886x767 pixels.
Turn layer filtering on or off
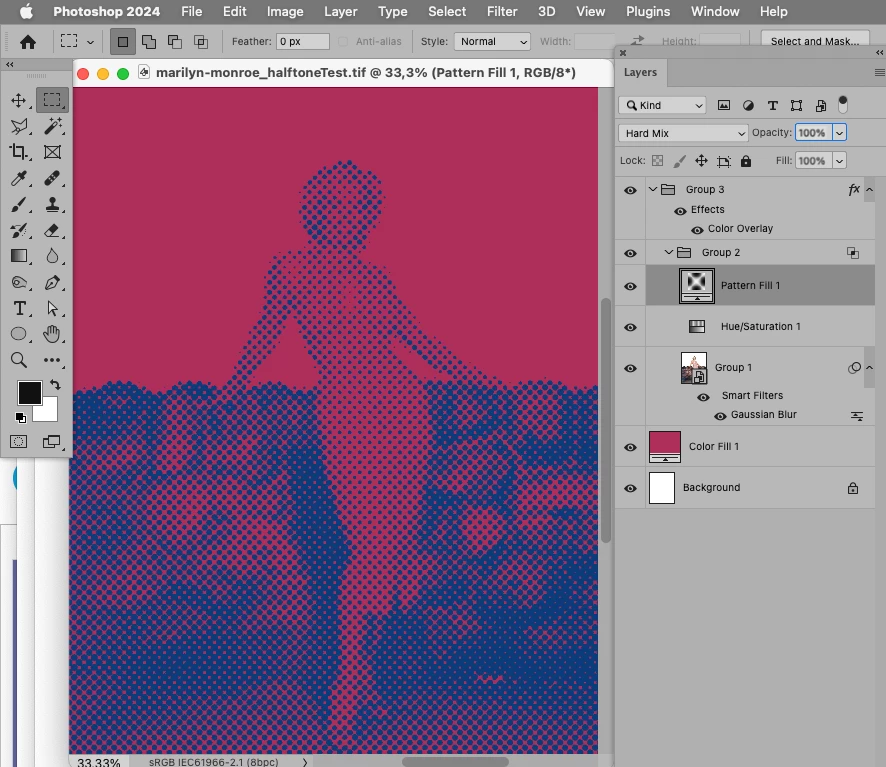843,105
